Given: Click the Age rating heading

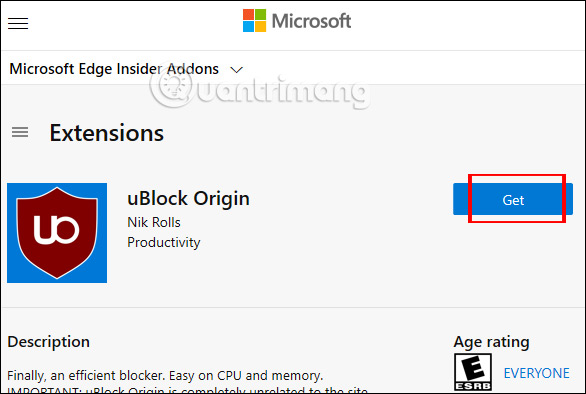Looking at the screenshot, I should 491,342.
